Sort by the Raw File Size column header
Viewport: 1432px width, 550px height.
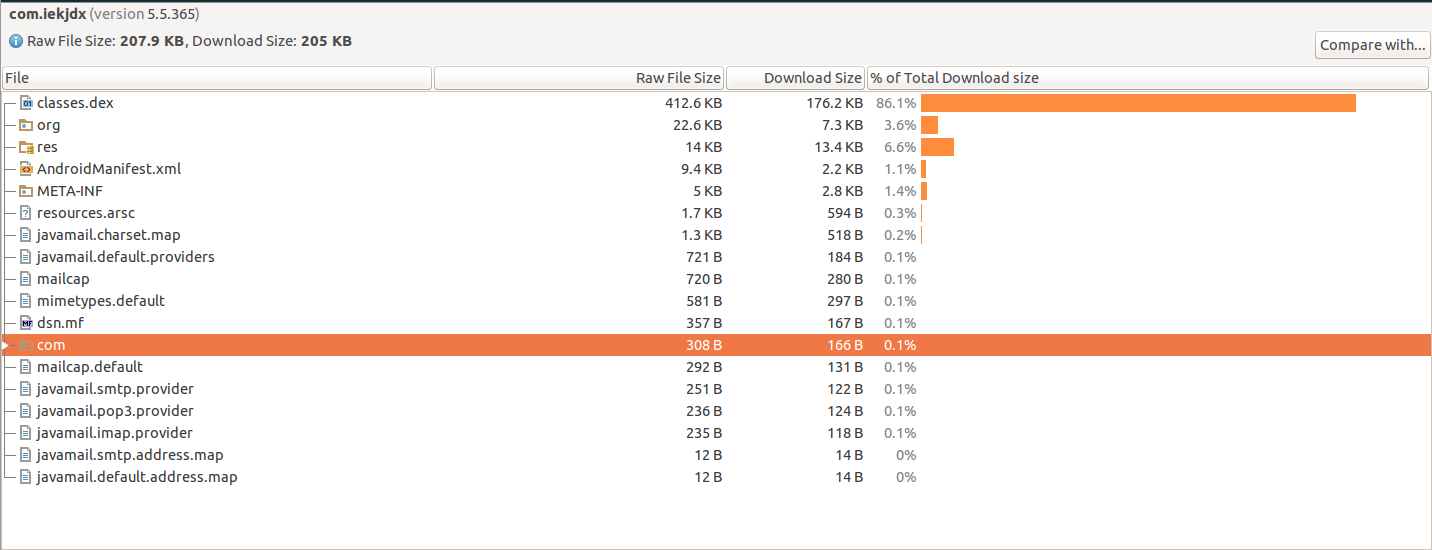pos(579,78)
